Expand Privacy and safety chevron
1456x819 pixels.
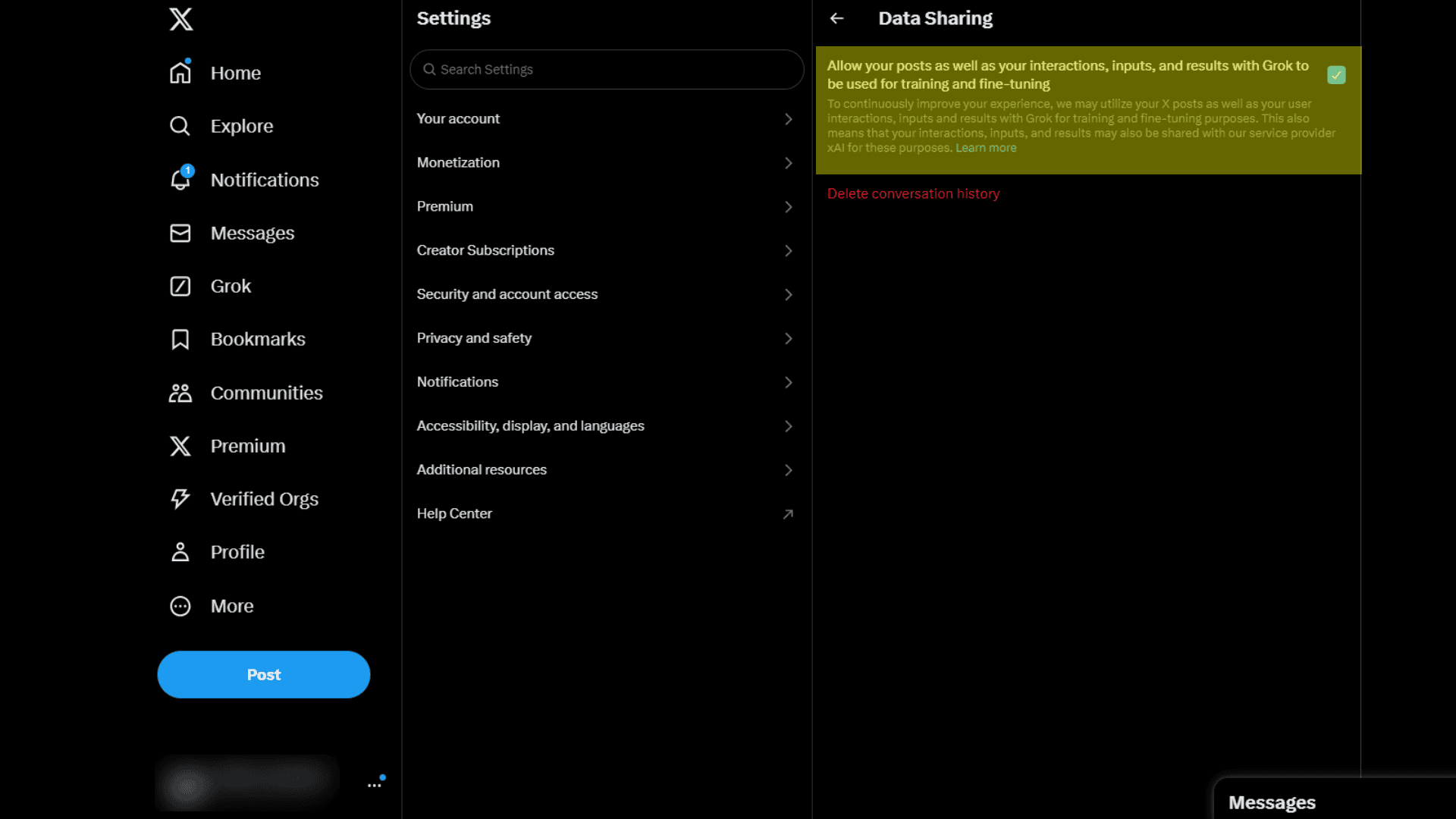788,338
